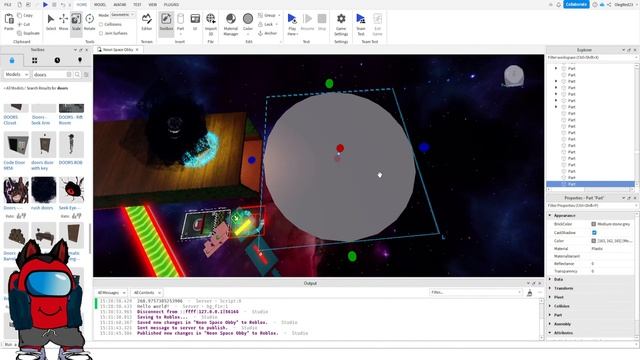Click the Toolbox search magnifier icon

tap(77, 75)
